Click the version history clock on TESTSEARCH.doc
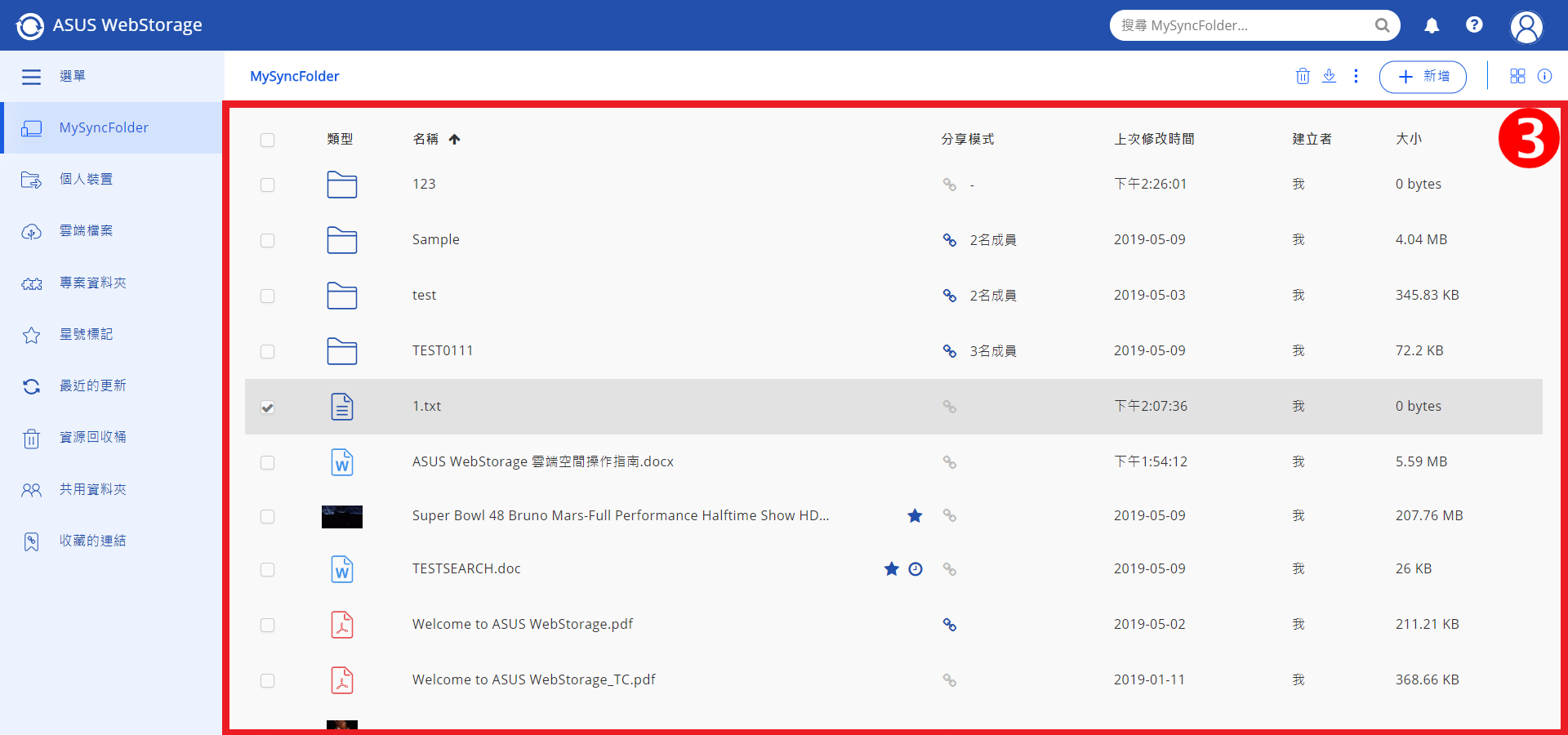Screen dimensions: 1568x735 tap(915, 569)
